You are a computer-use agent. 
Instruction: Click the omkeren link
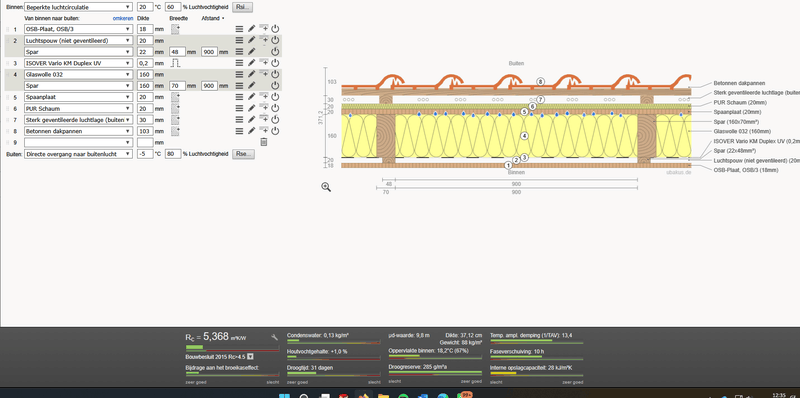123,18
